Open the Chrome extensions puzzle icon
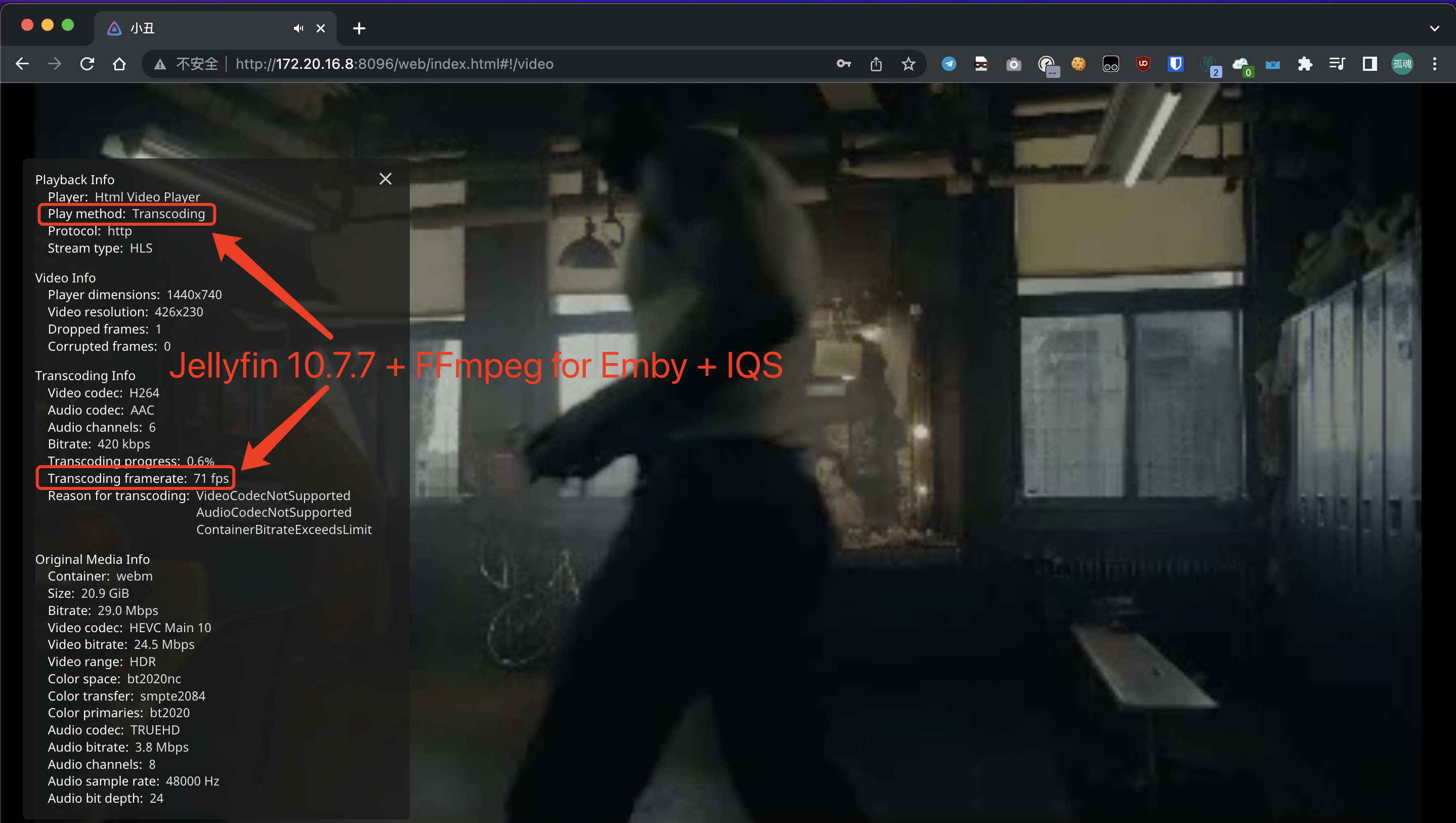The image size is (1456, 823). click(x=1306, y=63)
